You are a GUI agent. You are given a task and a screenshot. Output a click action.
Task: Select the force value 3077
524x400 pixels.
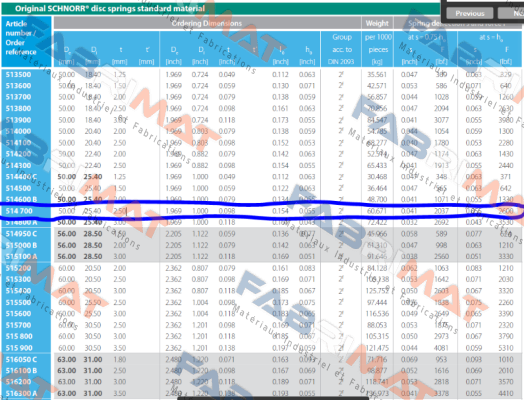441,120
